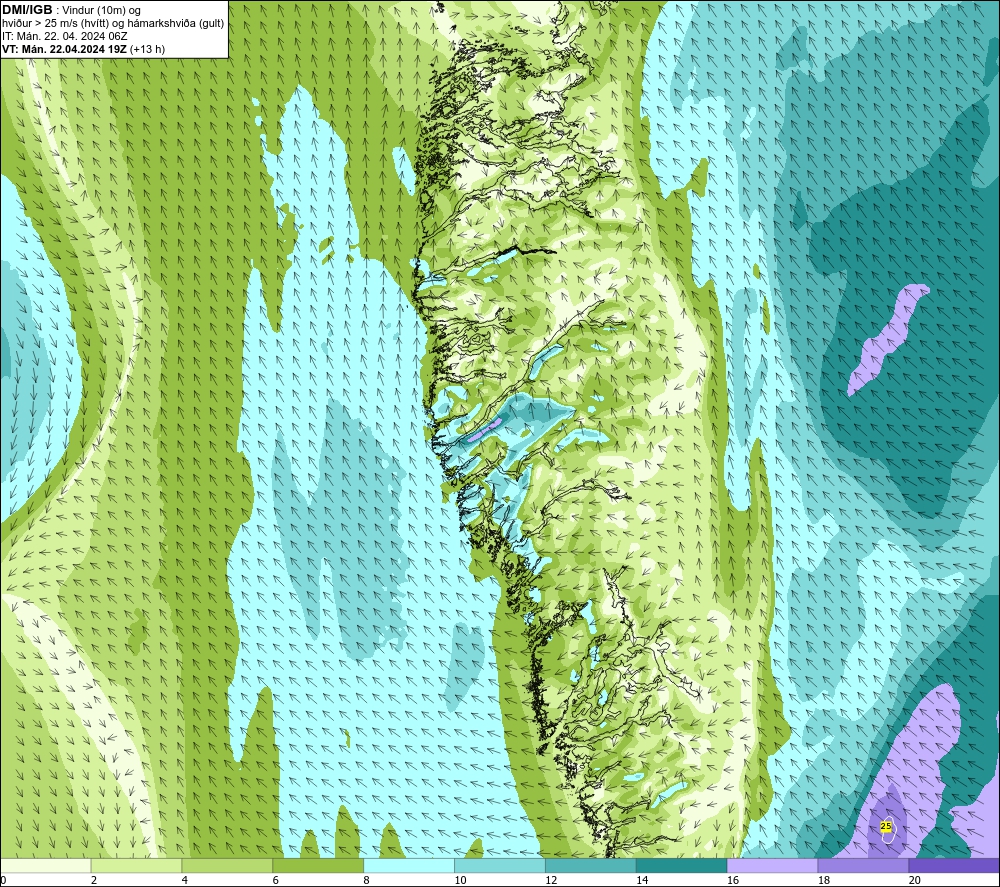Select the 4–6 m/s green legend swatch
Viewport: 1000px width, 887px height.
(x=227, y=865)
